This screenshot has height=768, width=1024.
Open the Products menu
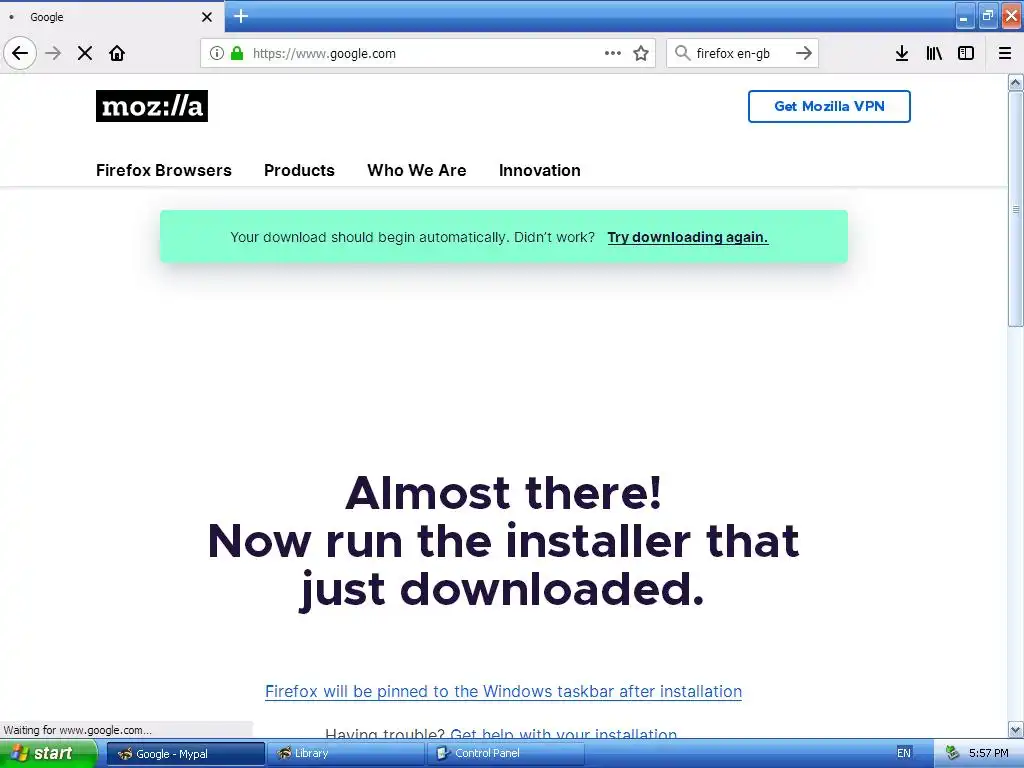(x=299, y=170)
